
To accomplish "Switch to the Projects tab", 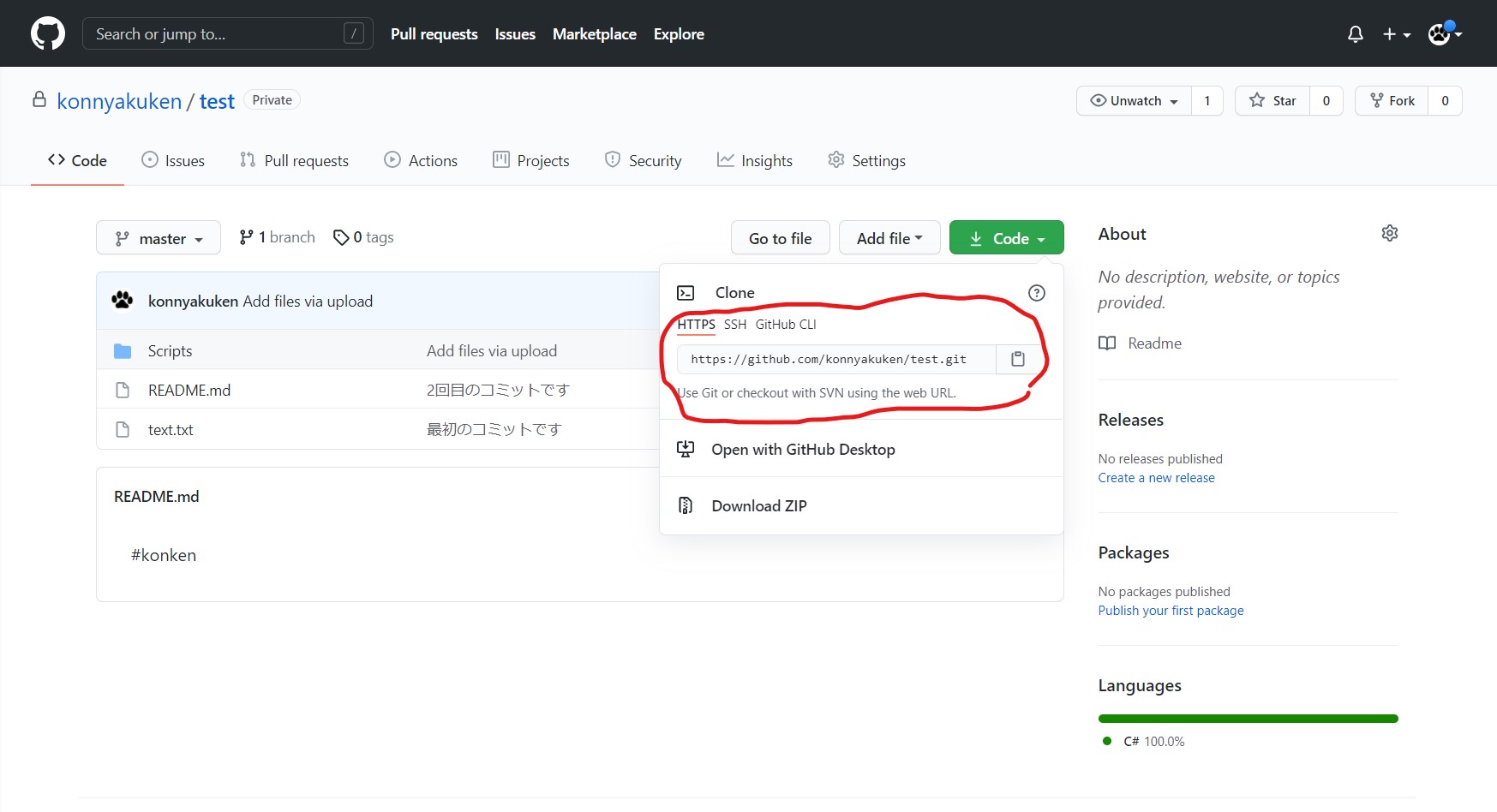I will [x=531, y=160].
